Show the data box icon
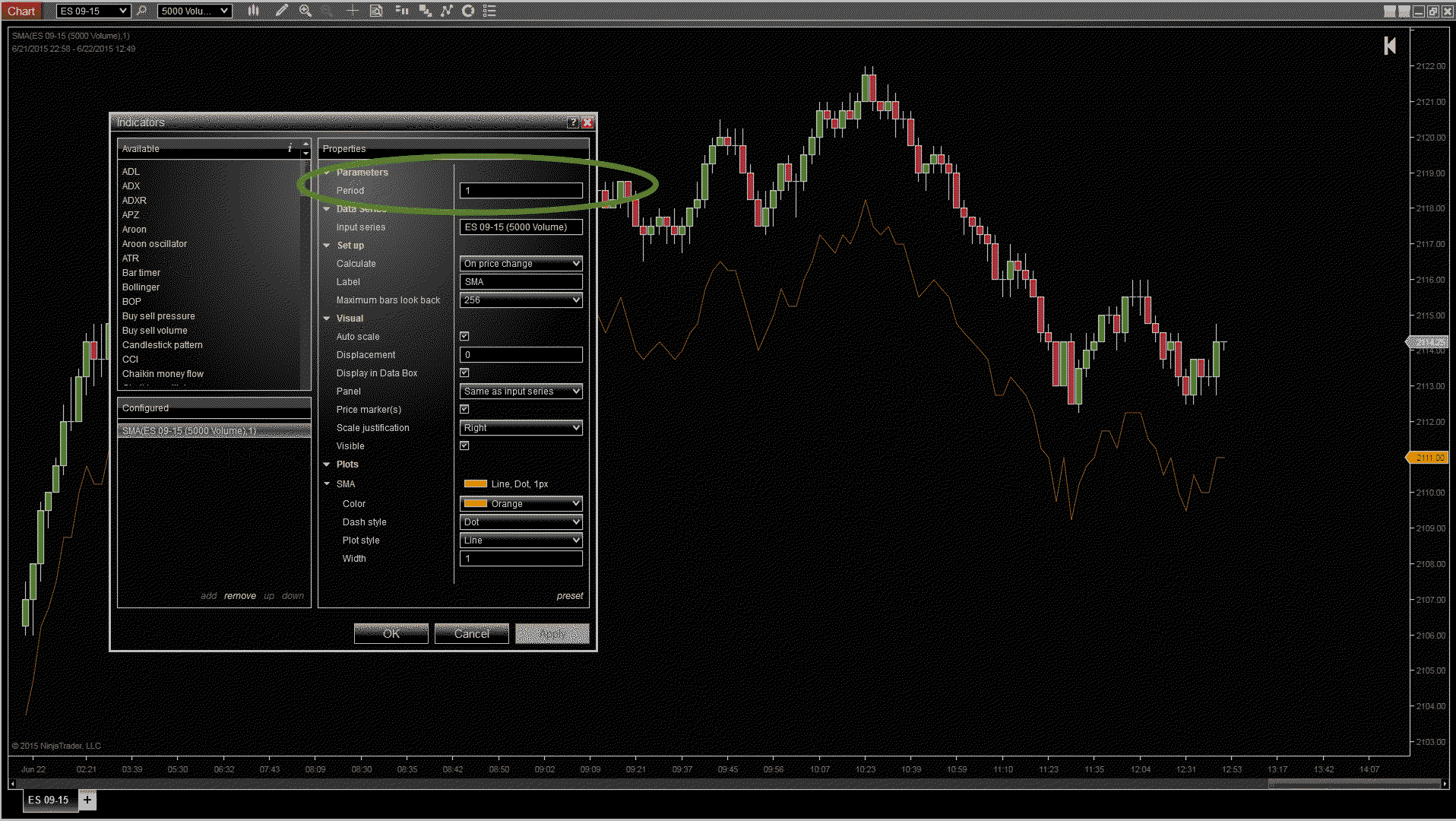 click(x=376, y=11)
